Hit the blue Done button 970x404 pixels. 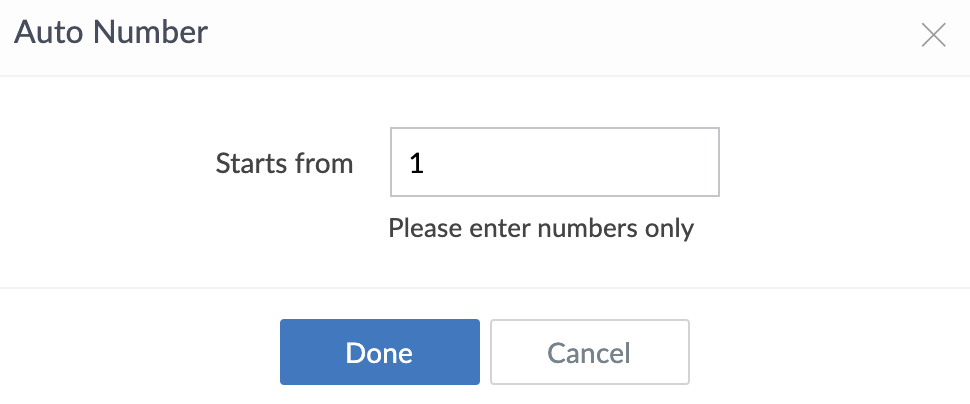(379, 352)
